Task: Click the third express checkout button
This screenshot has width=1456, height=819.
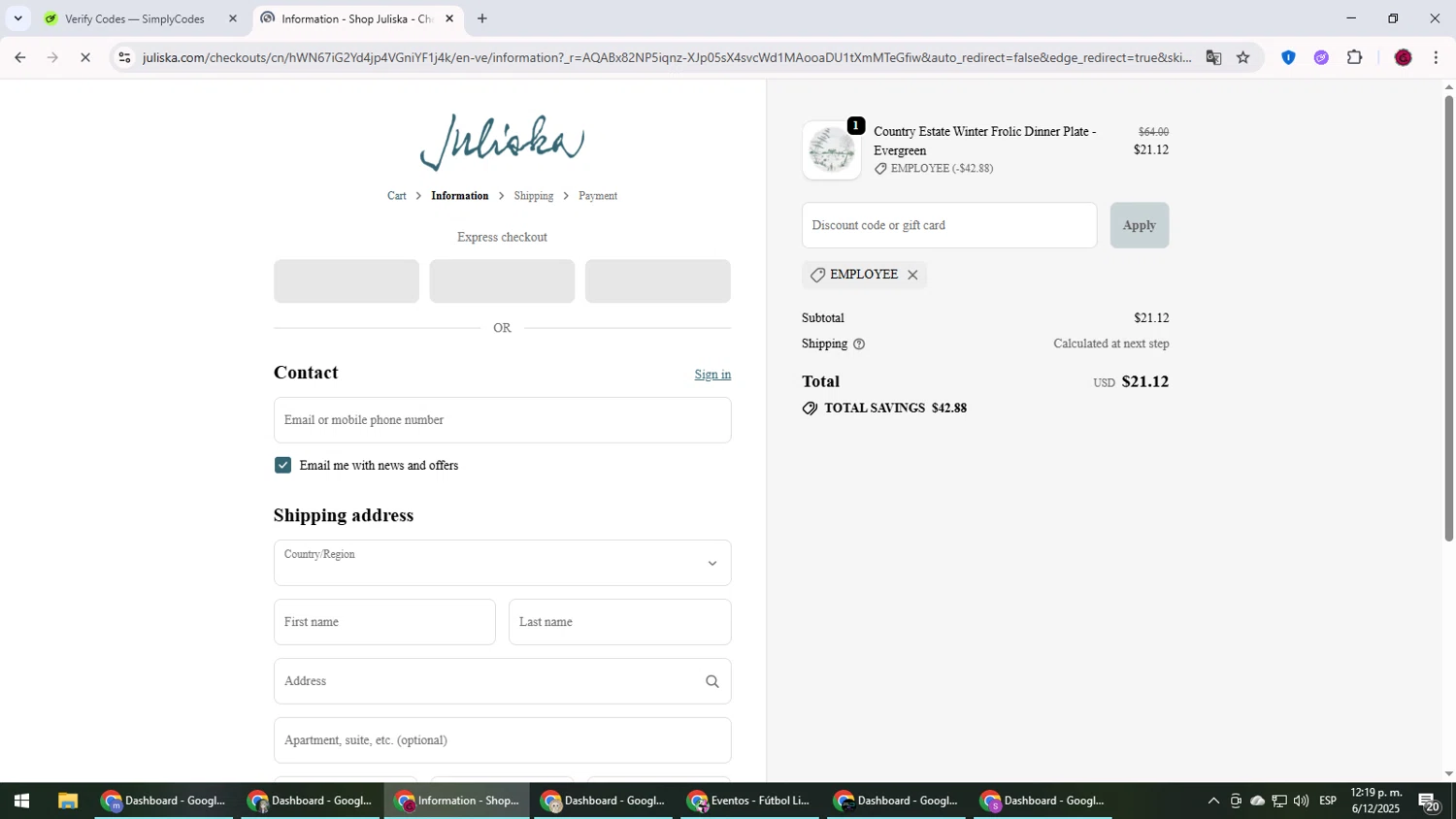Action: (658, 281)
